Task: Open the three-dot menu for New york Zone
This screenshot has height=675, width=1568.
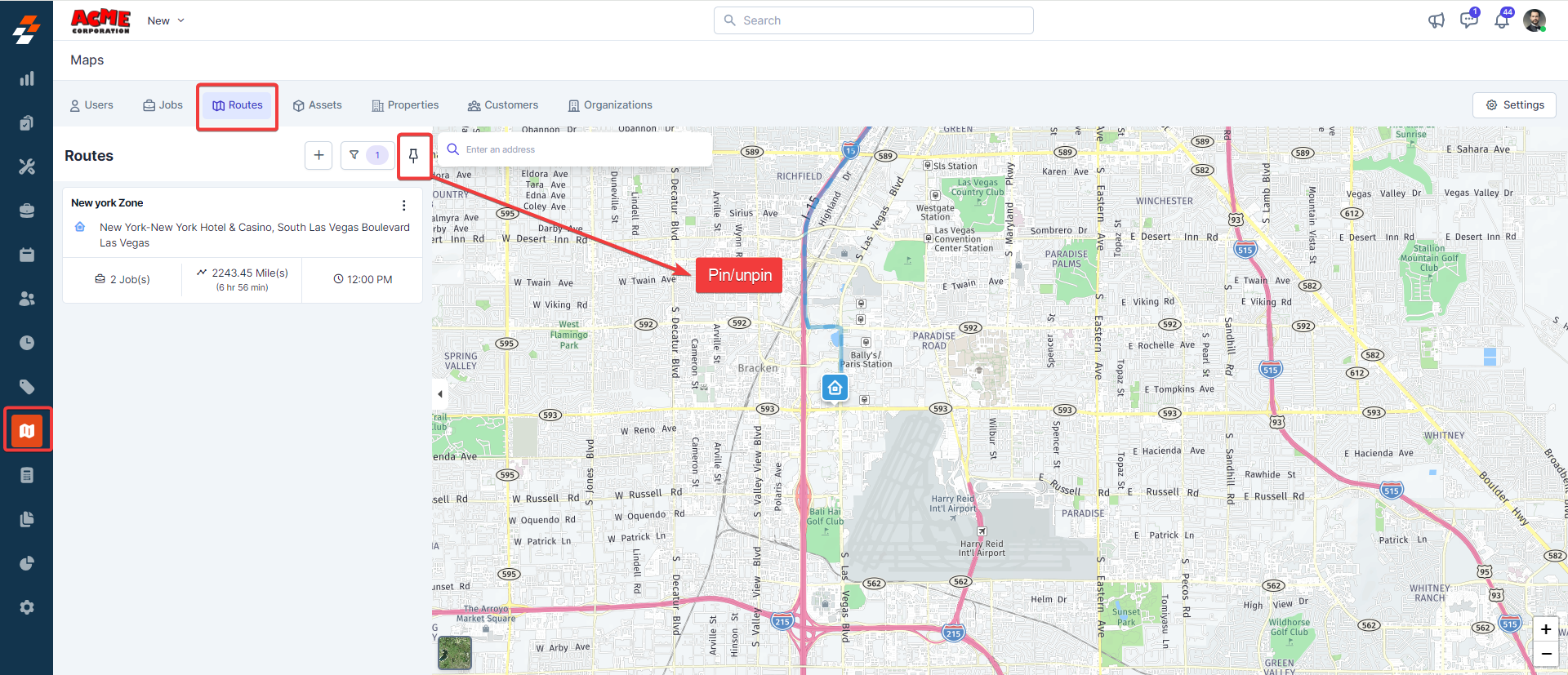Action: click(x=403, y=205)
